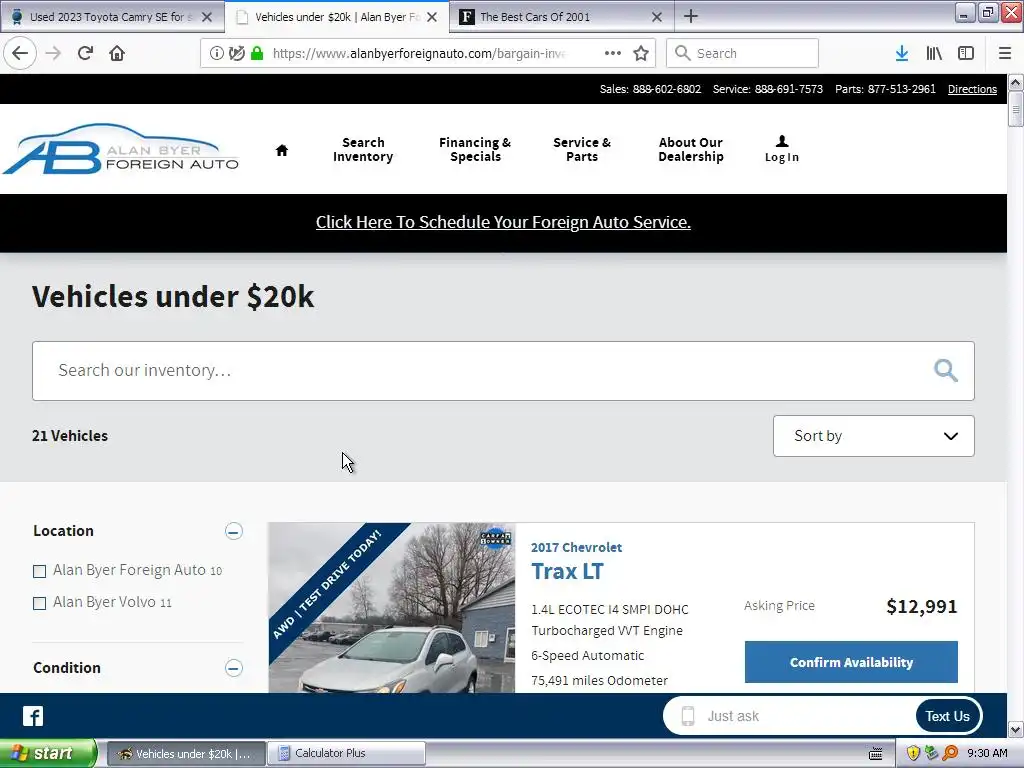Open the library bookshelf icon

coord(934,54)
